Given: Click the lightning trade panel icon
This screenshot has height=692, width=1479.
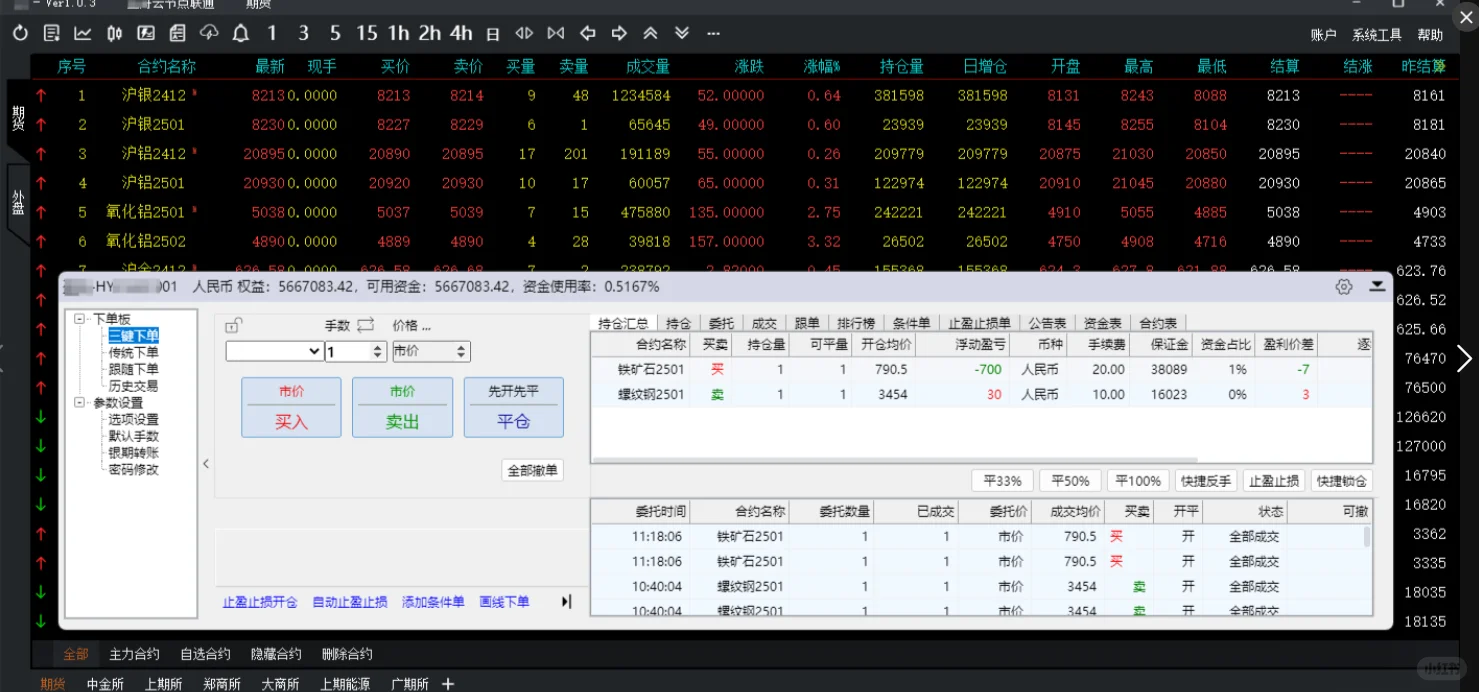Looking at the screenshot, I should tap(146, 33).
